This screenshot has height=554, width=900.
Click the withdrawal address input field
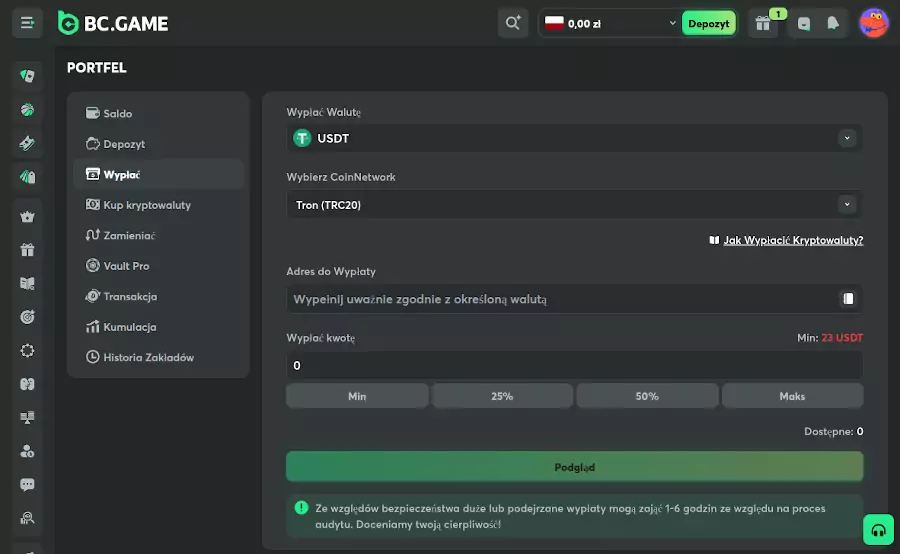pyautogui.click(x=560, y=298)
